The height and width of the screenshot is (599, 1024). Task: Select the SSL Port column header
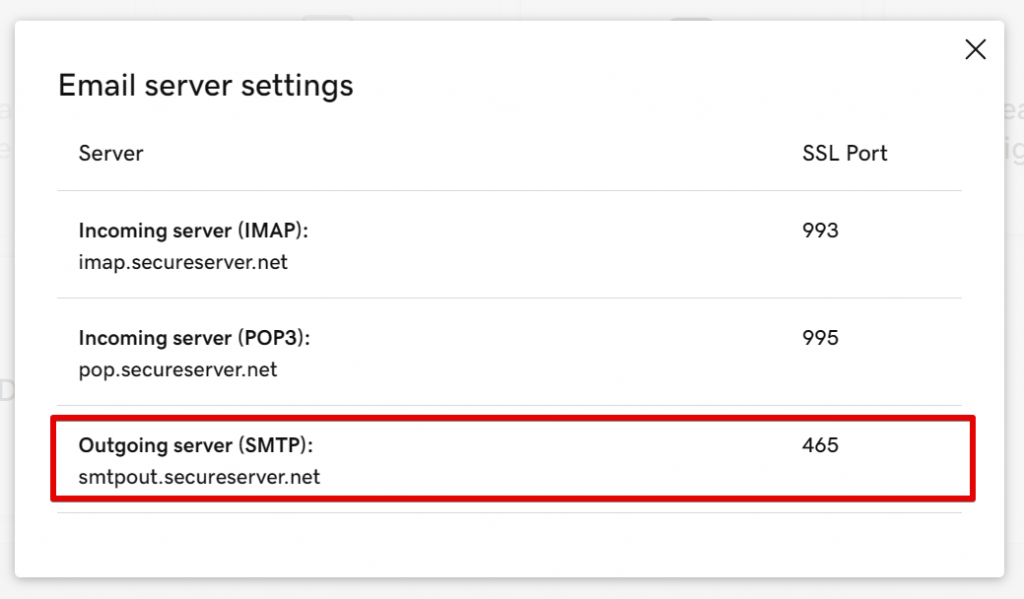pyautogui.click(x=844, y=153)
